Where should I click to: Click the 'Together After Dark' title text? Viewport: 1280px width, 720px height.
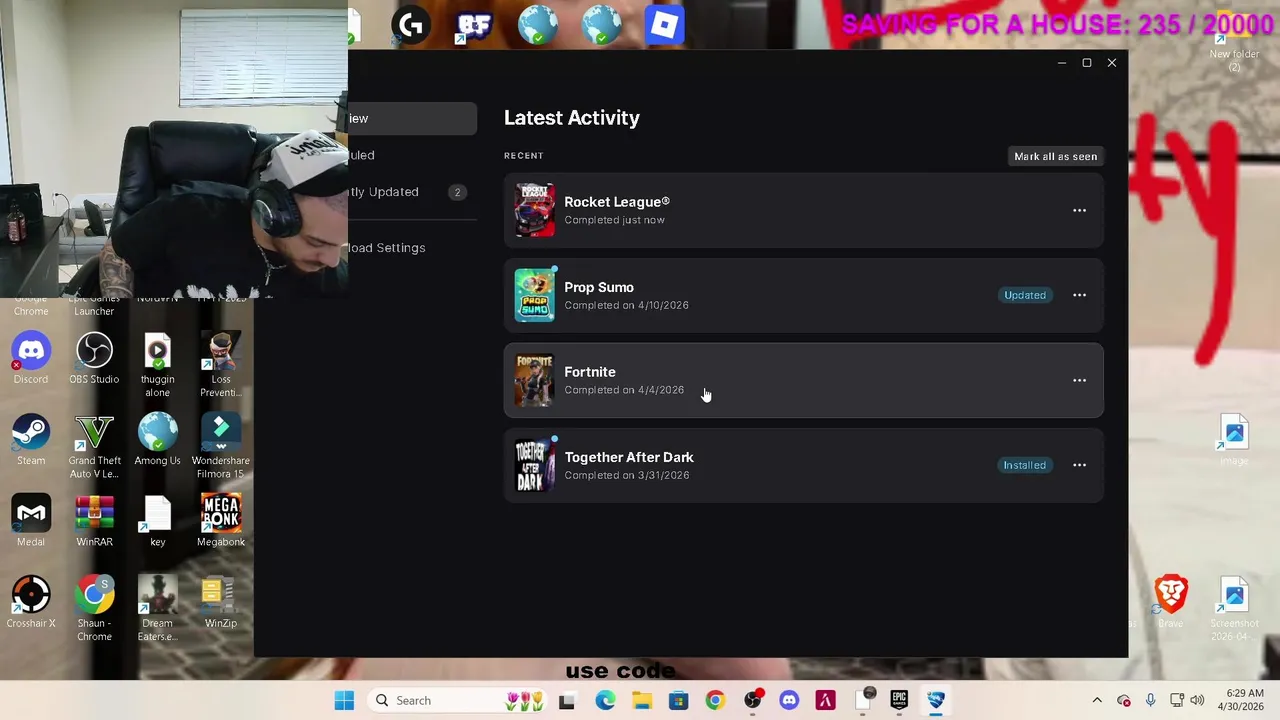(629, 457)
